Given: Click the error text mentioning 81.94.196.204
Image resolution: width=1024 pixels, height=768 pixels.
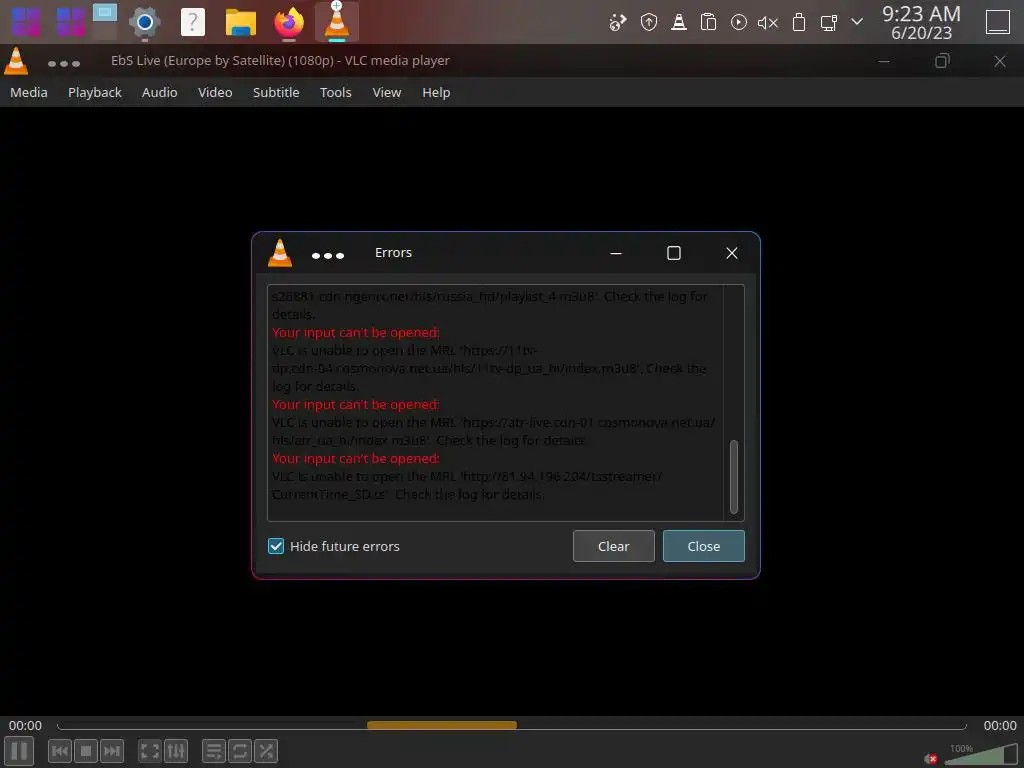Looking at the screenshot, I should (467, 485).
